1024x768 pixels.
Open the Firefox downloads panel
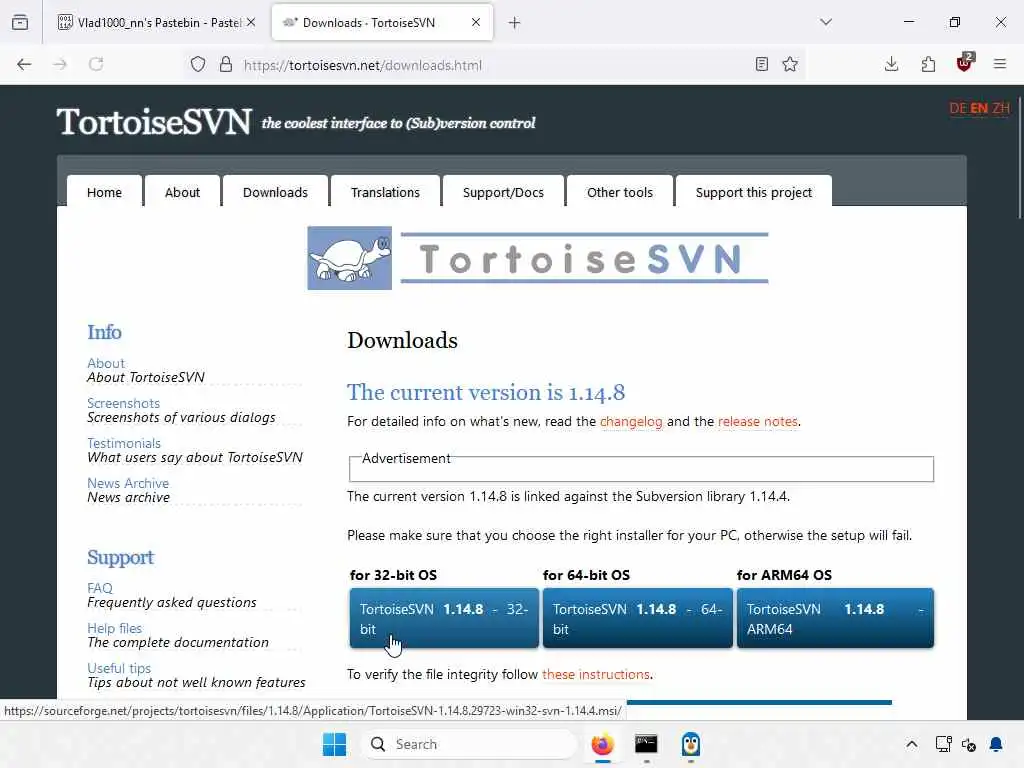click(x=891, y=64)
